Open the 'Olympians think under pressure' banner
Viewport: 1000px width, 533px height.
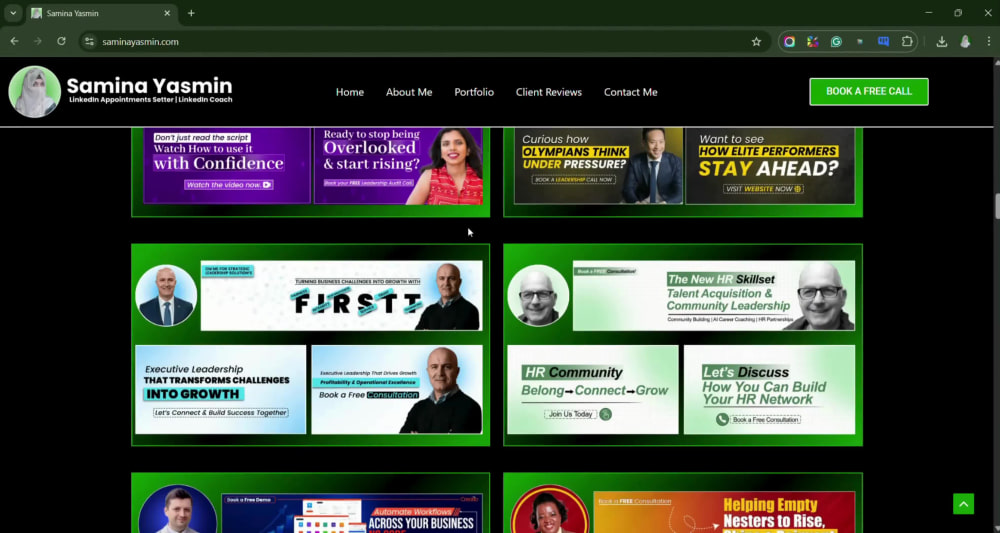[x=598, y=165]
